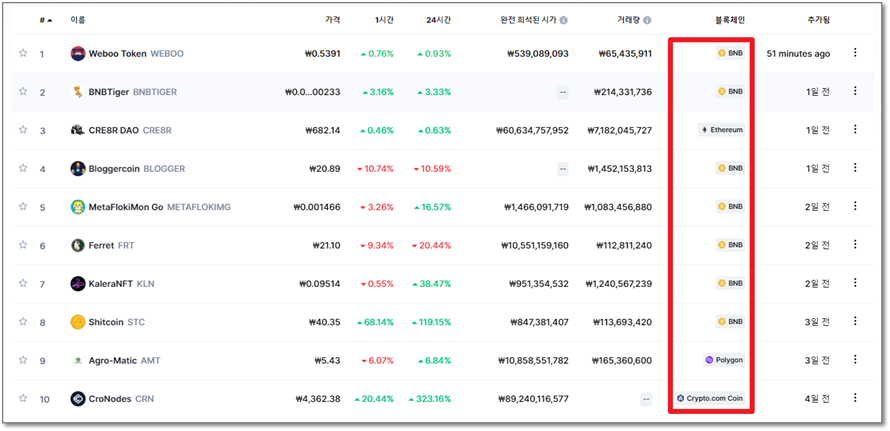This screenshot has height=431, width=890.
Task: Click the KaleraNFT coin logo
Action: [x=78, y=283]
